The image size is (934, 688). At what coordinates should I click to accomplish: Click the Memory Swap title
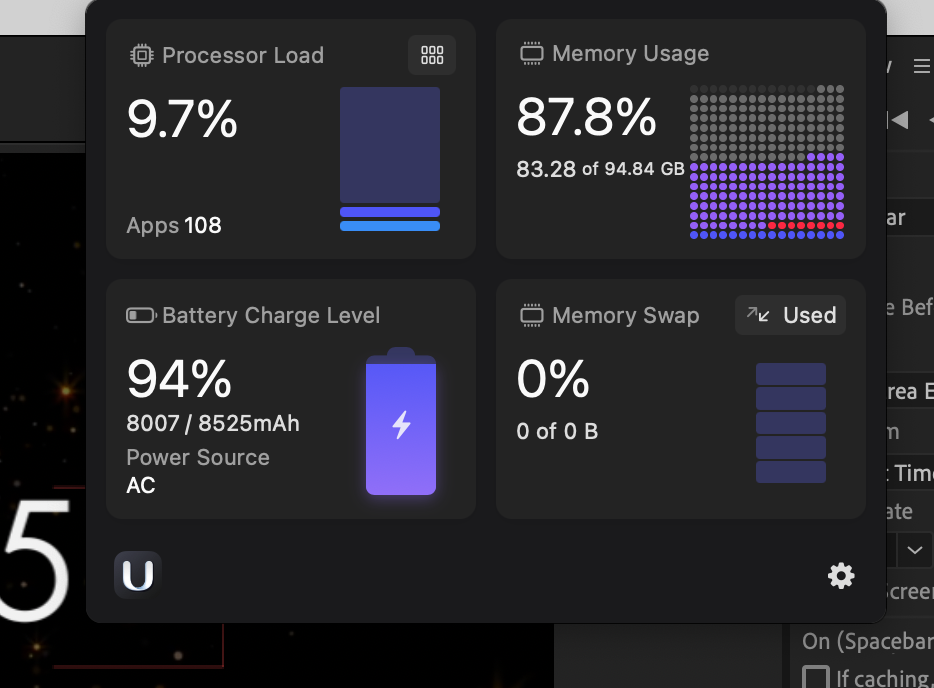point(625,316)
